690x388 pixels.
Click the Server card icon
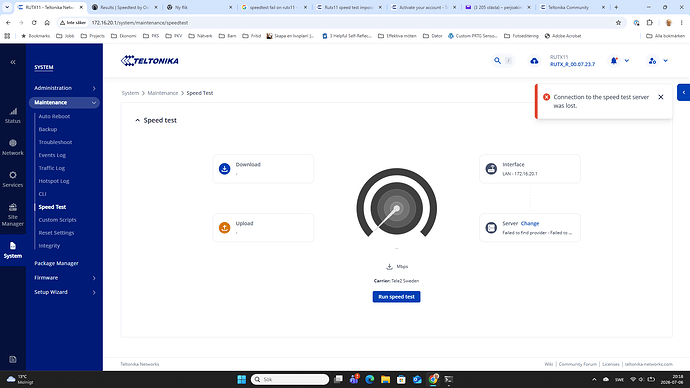(491, 227)
